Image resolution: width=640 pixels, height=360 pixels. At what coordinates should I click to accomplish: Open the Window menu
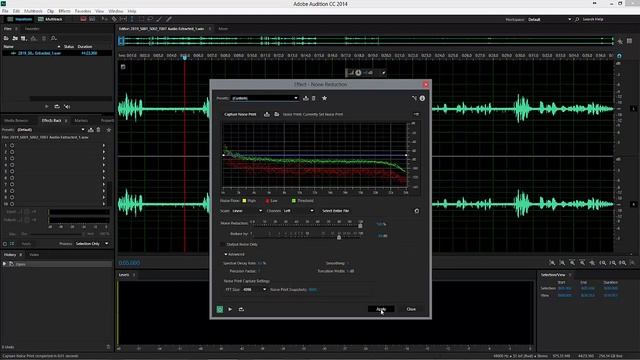pos(116,11)
